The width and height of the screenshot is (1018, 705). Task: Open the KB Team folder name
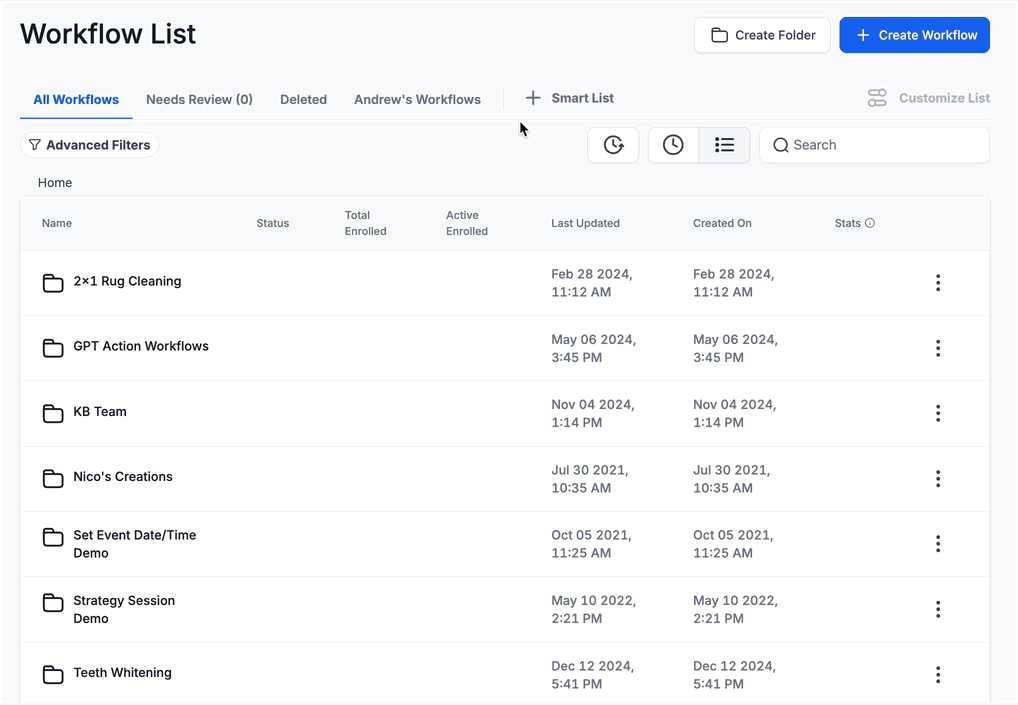point(100,412)
